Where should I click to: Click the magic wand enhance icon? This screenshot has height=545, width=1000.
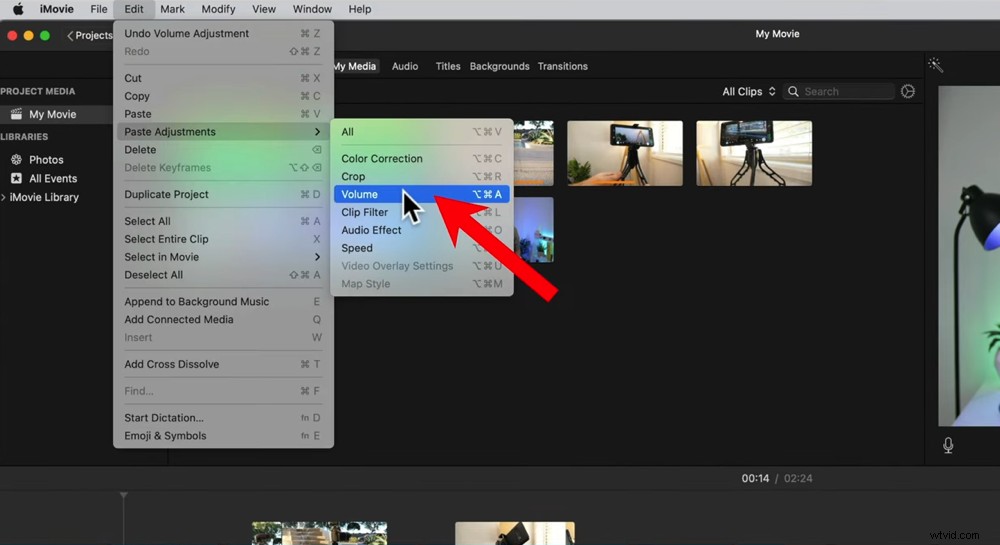[936, 64]
